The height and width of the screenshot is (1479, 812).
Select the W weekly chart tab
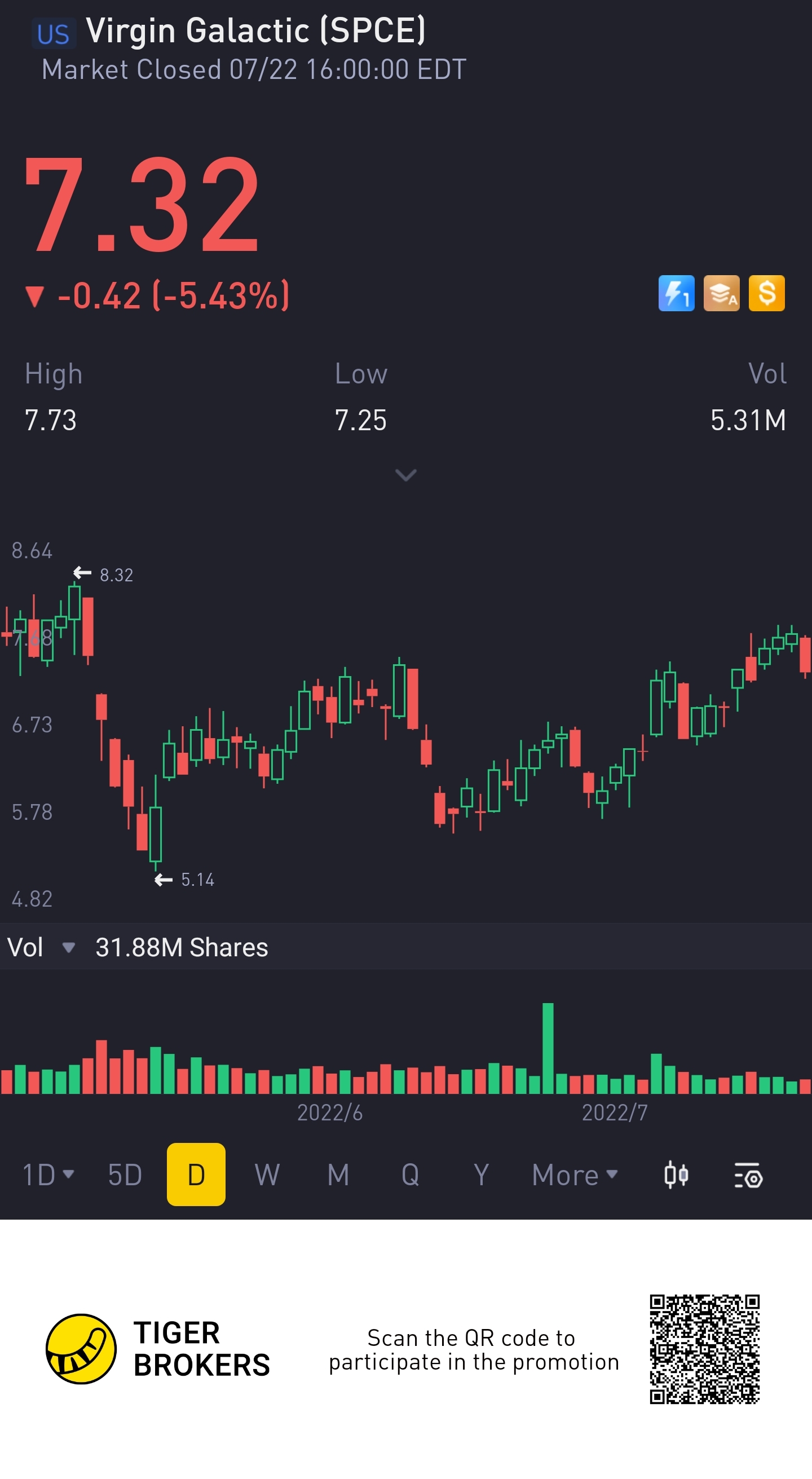(267, 1175)
